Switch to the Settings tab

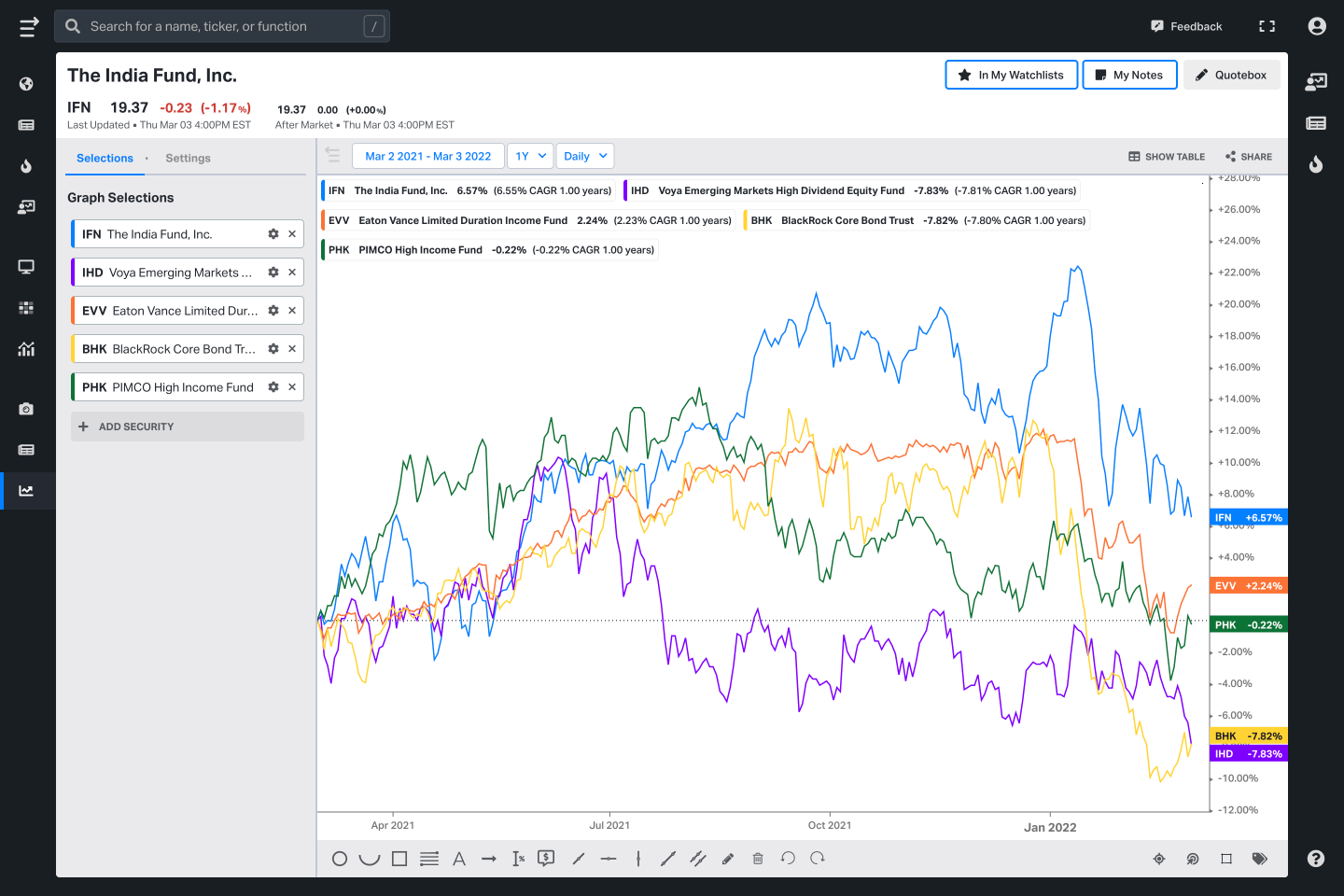[x=188, y=159]
